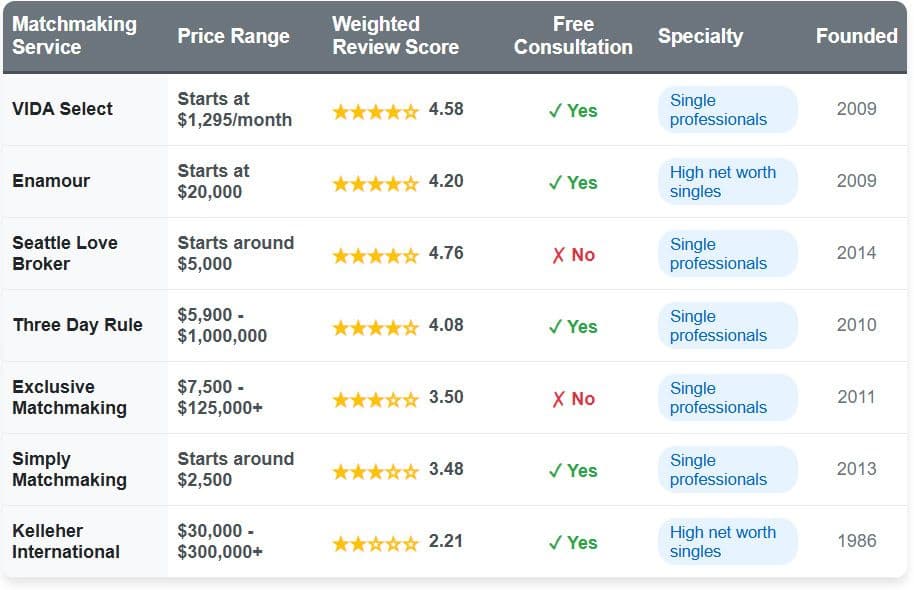Click the red No mark for Seattle Love Broker
Viewport: 914px width, 590px height.
pyautogui.click(x=573, y=255)
